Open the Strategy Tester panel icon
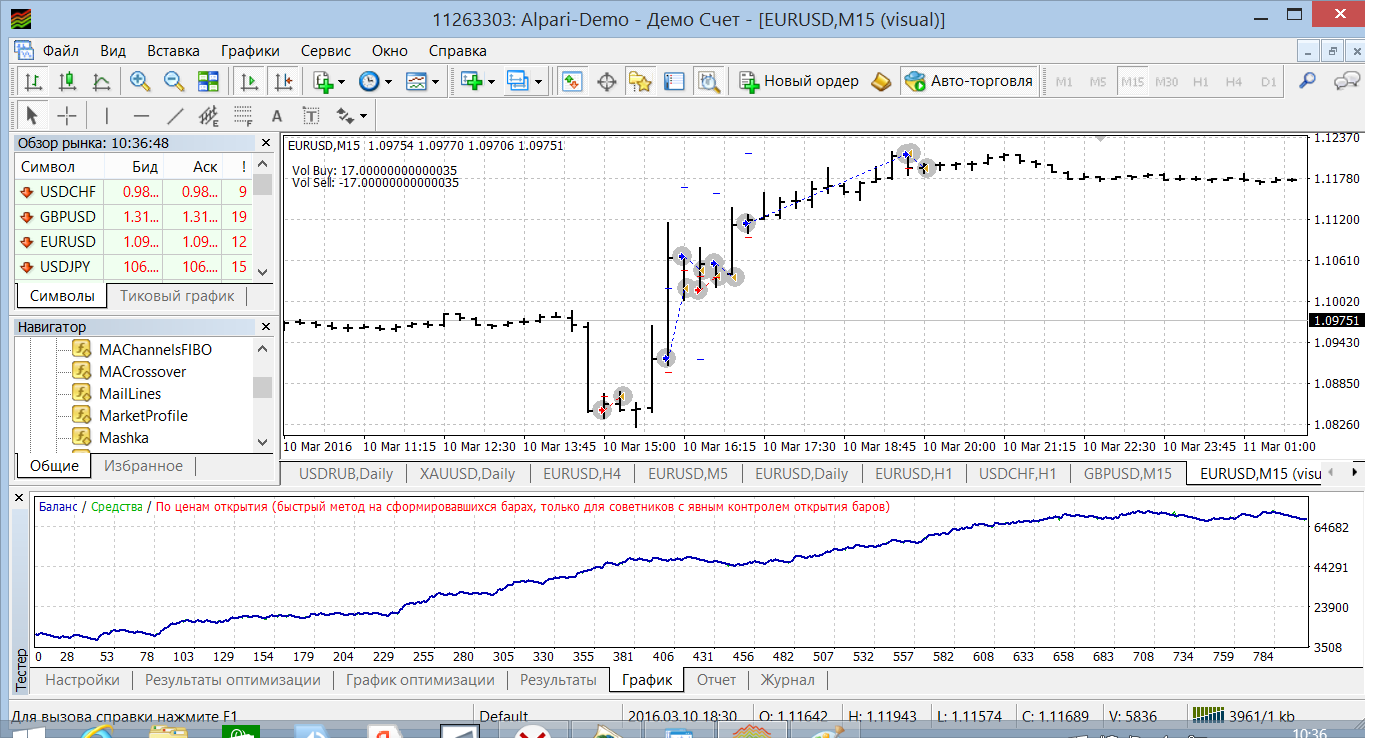The height and width of the screenshot is (738, 1378). [709, 81]
